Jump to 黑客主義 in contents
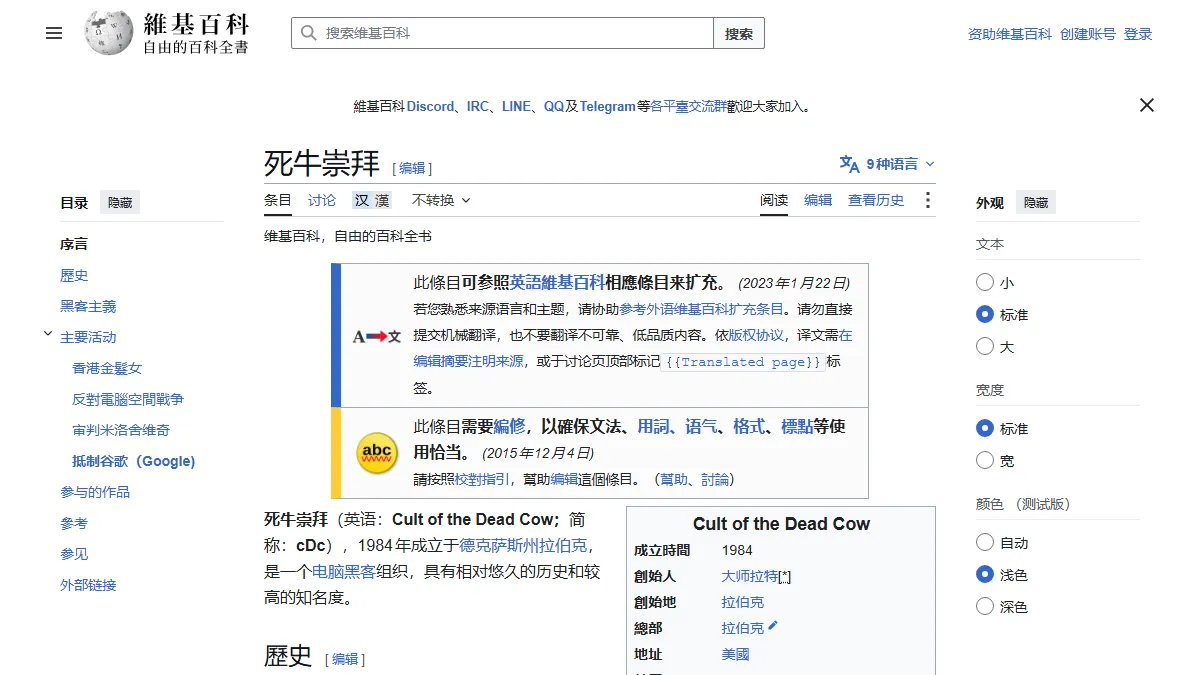Screen dimensions: 1200x675 point(88,306)
